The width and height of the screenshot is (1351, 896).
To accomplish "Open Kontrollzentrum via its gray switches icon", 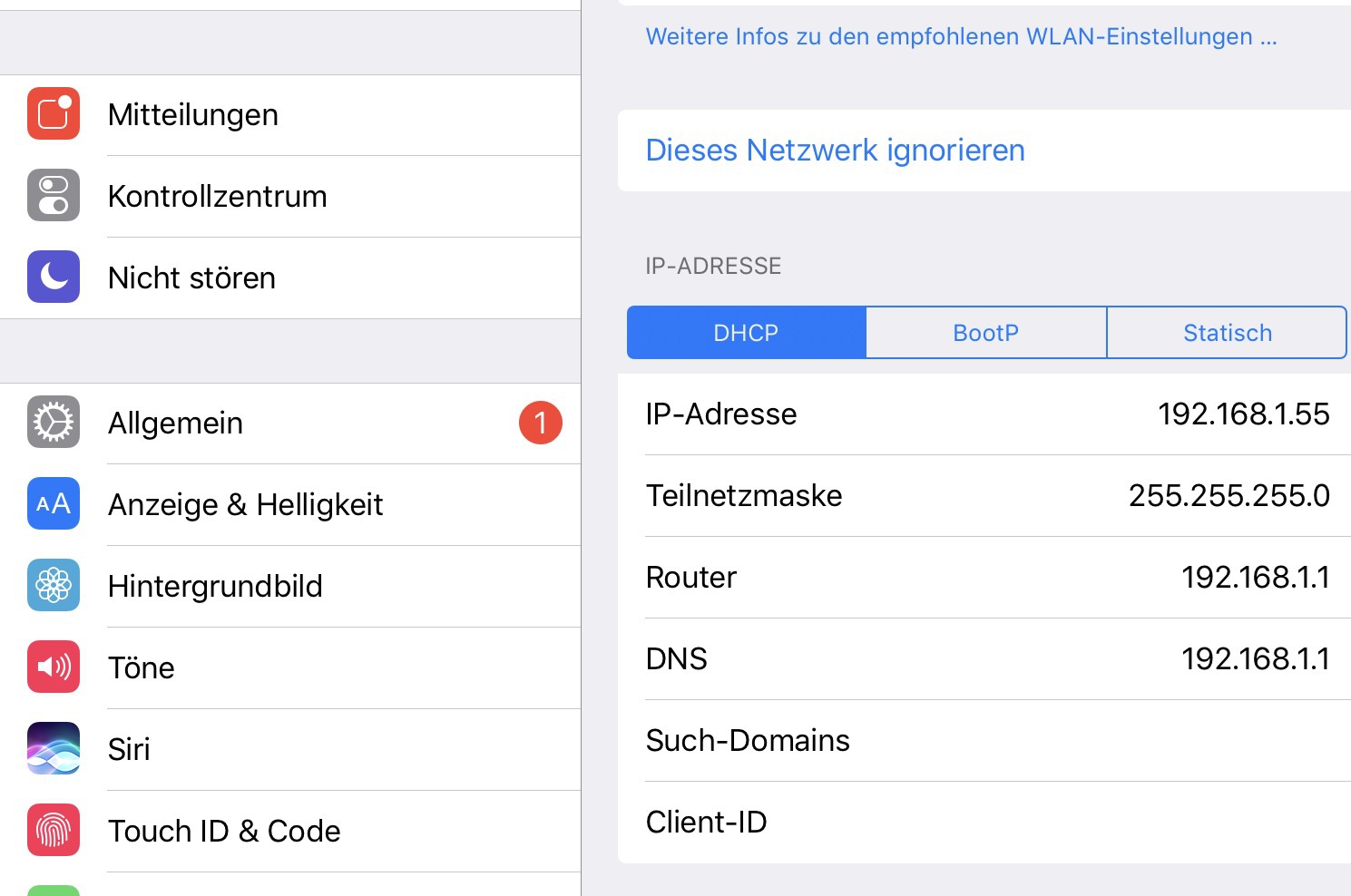I will pyautogui.click(x=54, y=196).
